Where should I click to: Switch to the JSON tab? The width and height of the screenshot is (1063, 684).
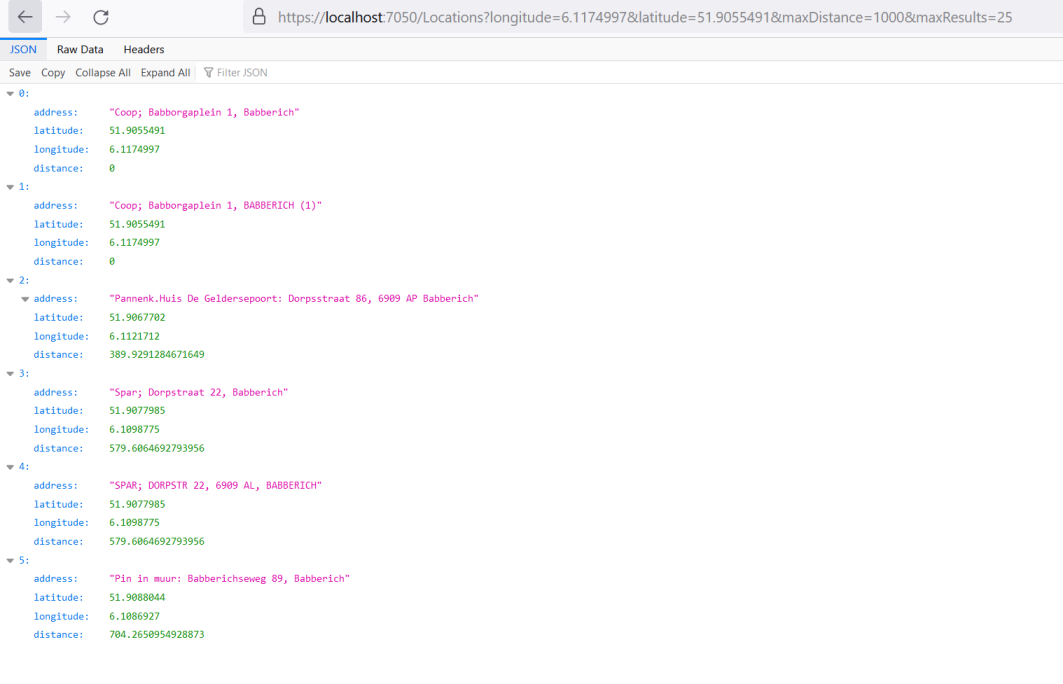tap(23, 49)
